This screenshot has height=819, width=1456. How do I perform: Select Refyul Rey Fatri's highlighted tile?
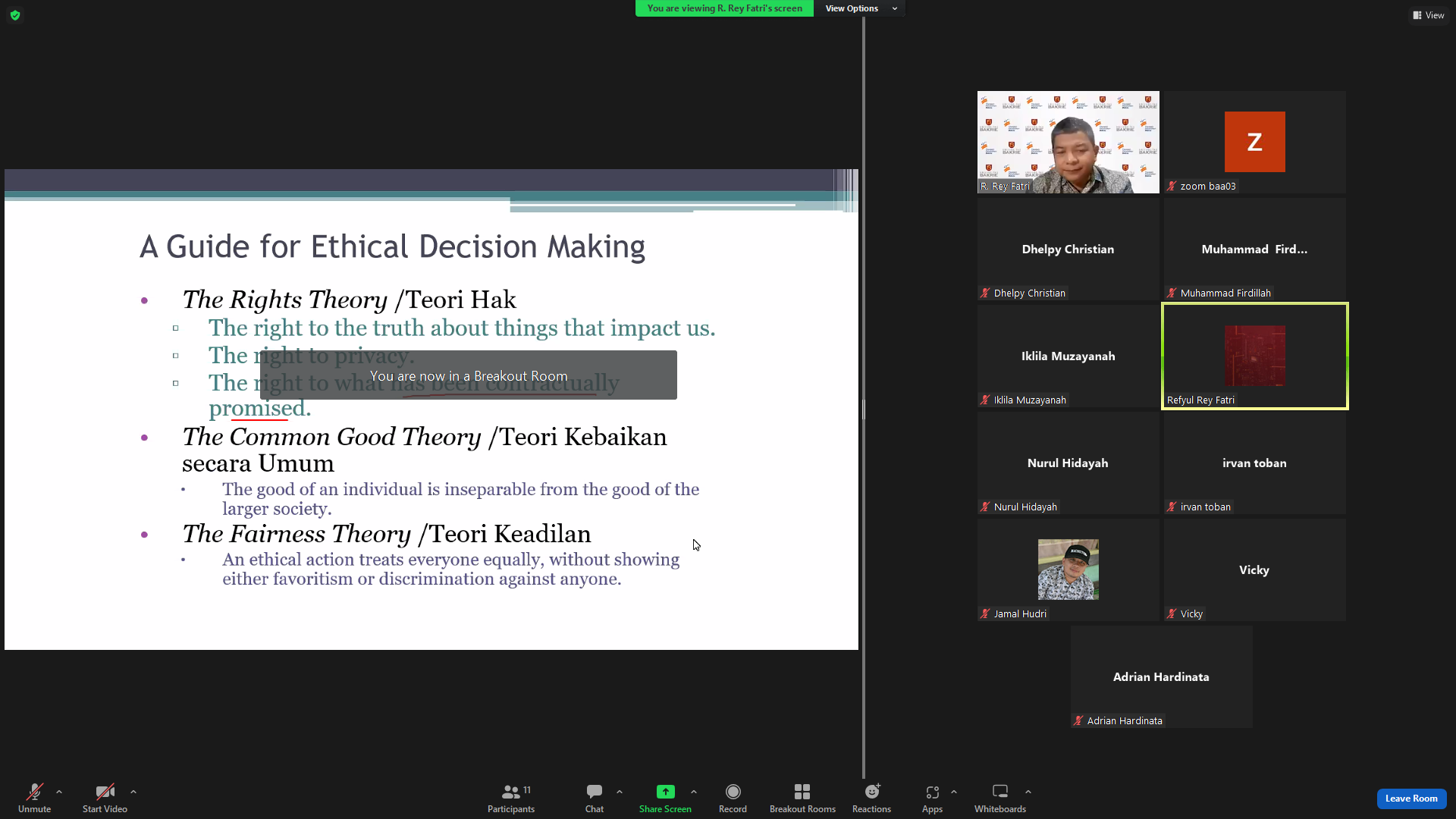point(1254,356)
